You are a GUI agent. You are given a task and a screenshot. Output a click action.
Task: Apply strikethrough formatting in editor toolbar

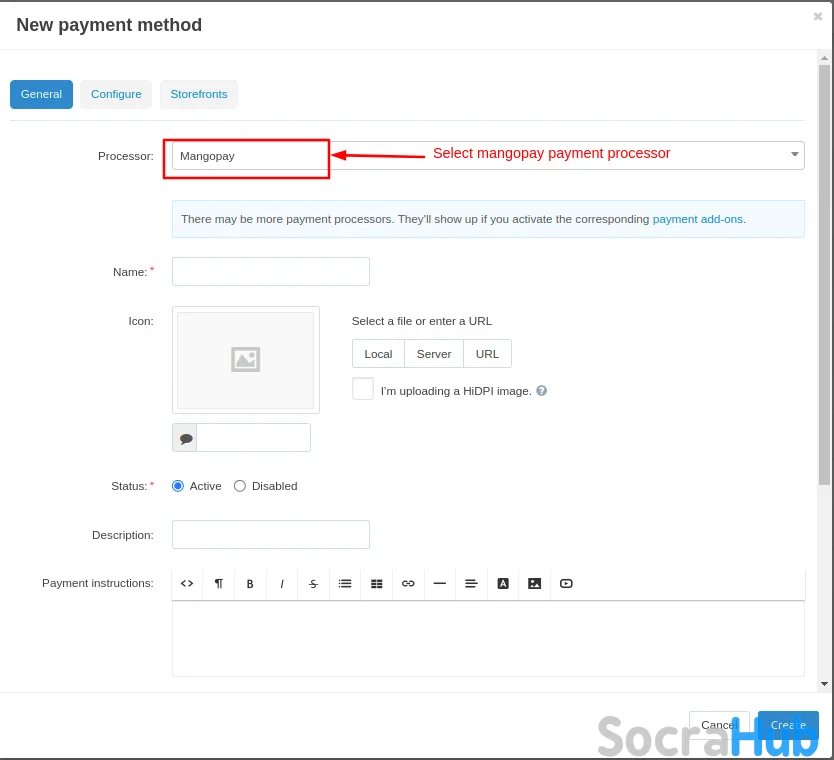pyautogui.click(x=313, y=583)
